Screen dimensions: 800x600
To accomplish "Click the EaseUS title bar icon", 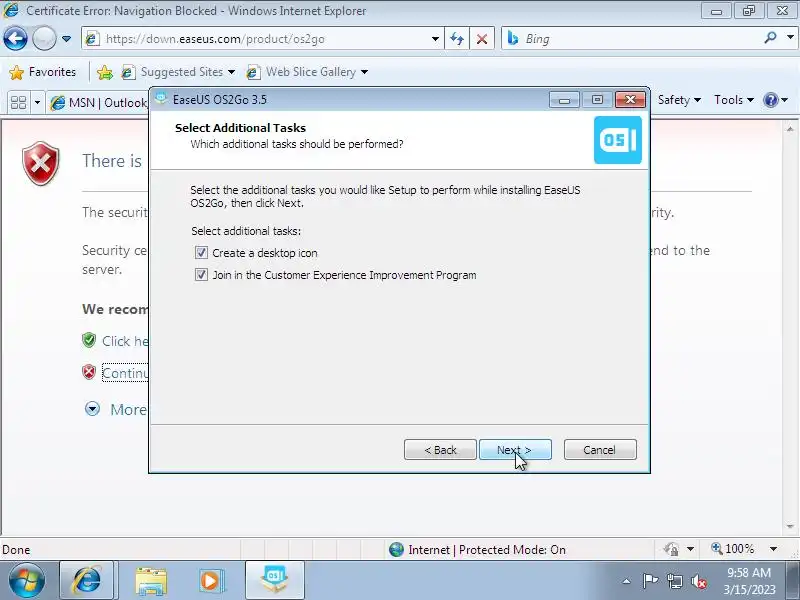I will pos(161,98).
